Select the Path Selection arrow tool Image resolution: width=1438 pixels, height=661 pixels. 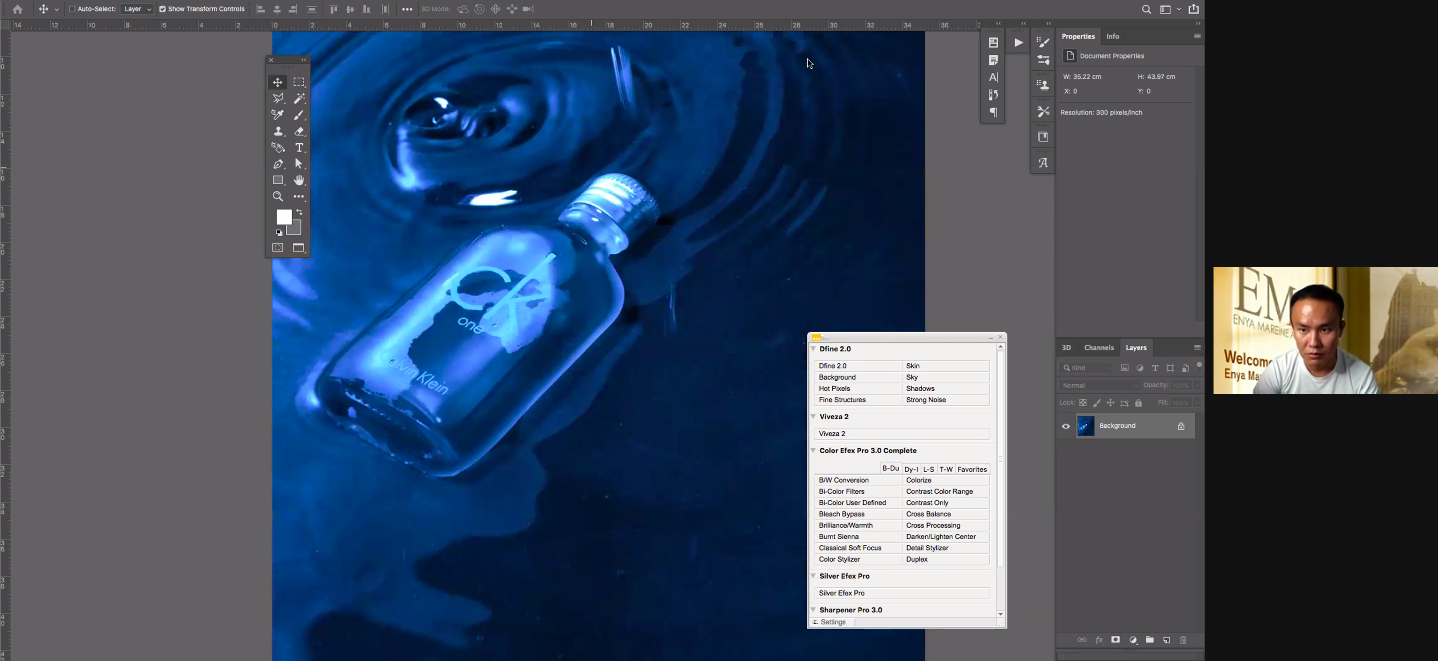point(299,164)
